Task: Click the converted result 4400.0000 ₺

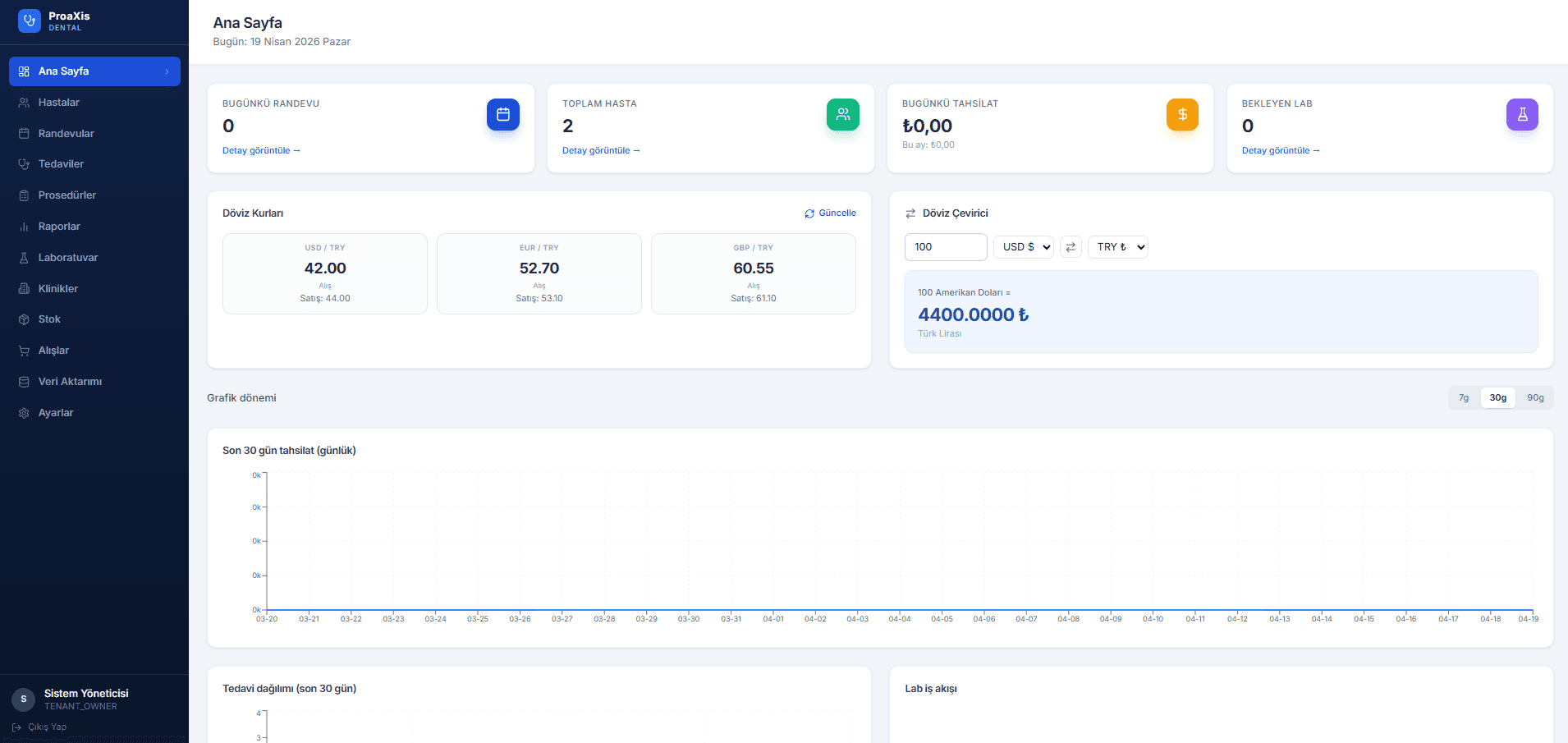Action: tap(973, 315)
